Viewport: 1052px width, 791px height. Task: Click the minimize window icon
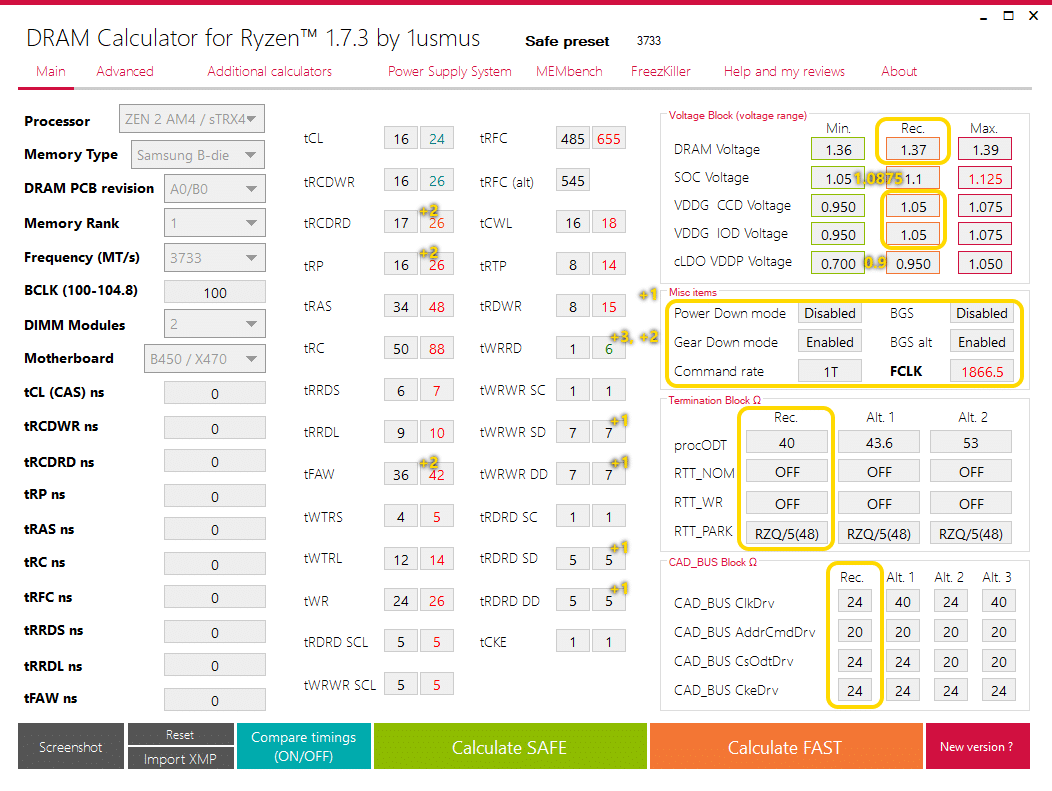[x=984, y=17]
